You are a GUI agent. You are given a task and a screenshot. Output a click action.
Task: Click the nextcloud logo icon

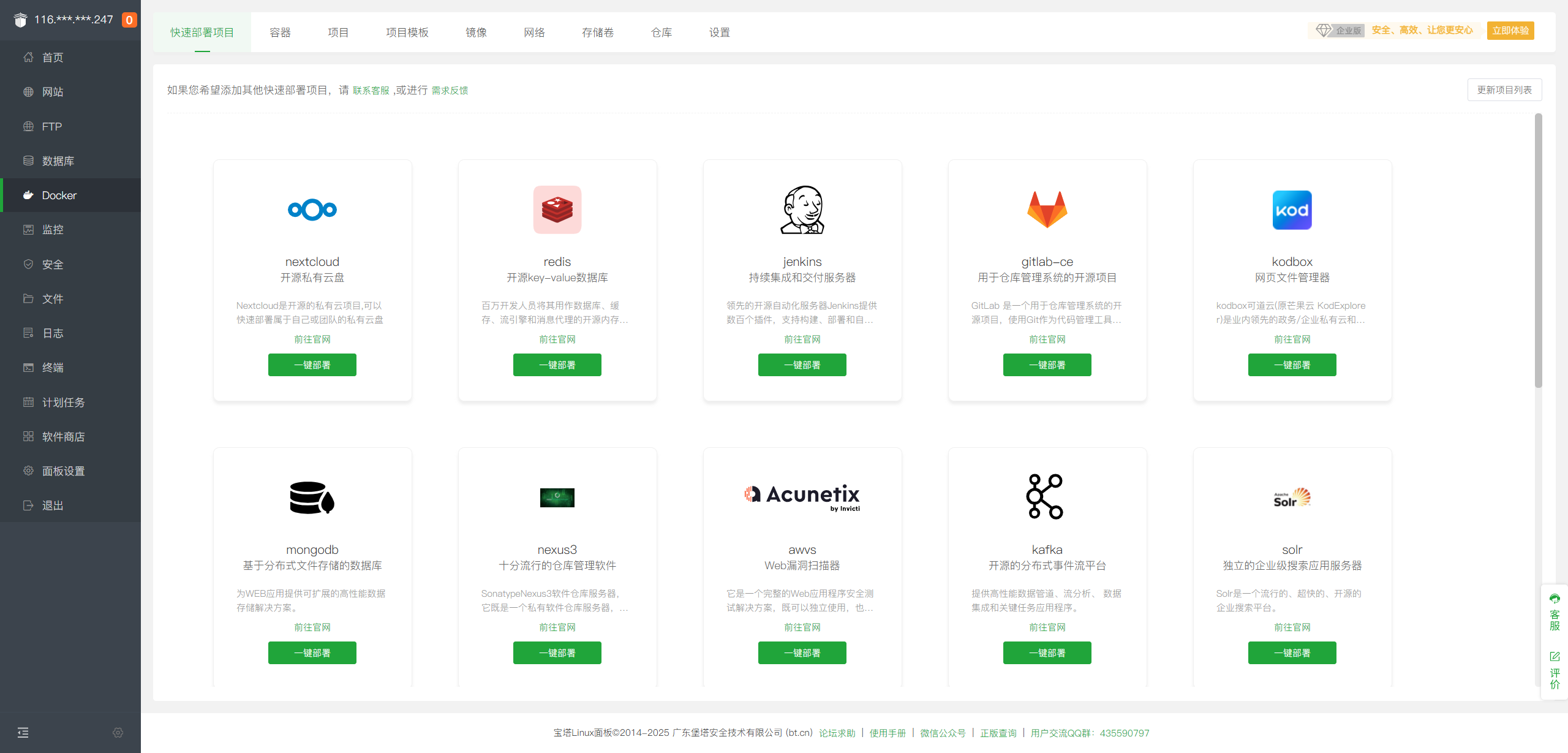click(312, 210)
